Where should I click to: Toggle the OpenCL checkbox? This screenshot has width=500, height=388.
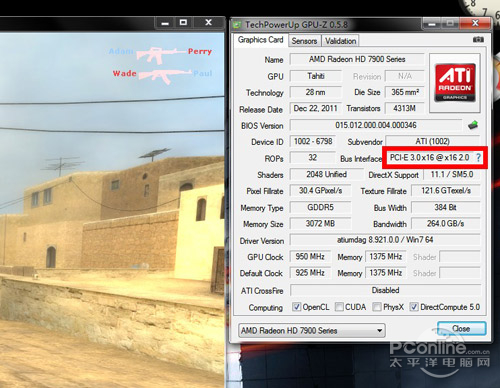pyautogui.click(x=296, y=307)
